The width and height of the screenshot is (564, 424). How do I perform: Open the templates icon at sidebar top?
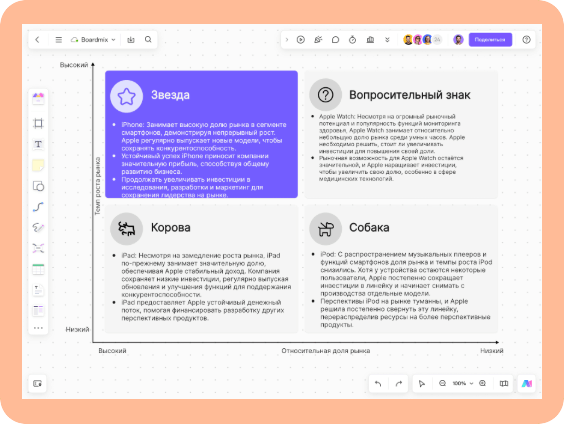tap(38, 98)
